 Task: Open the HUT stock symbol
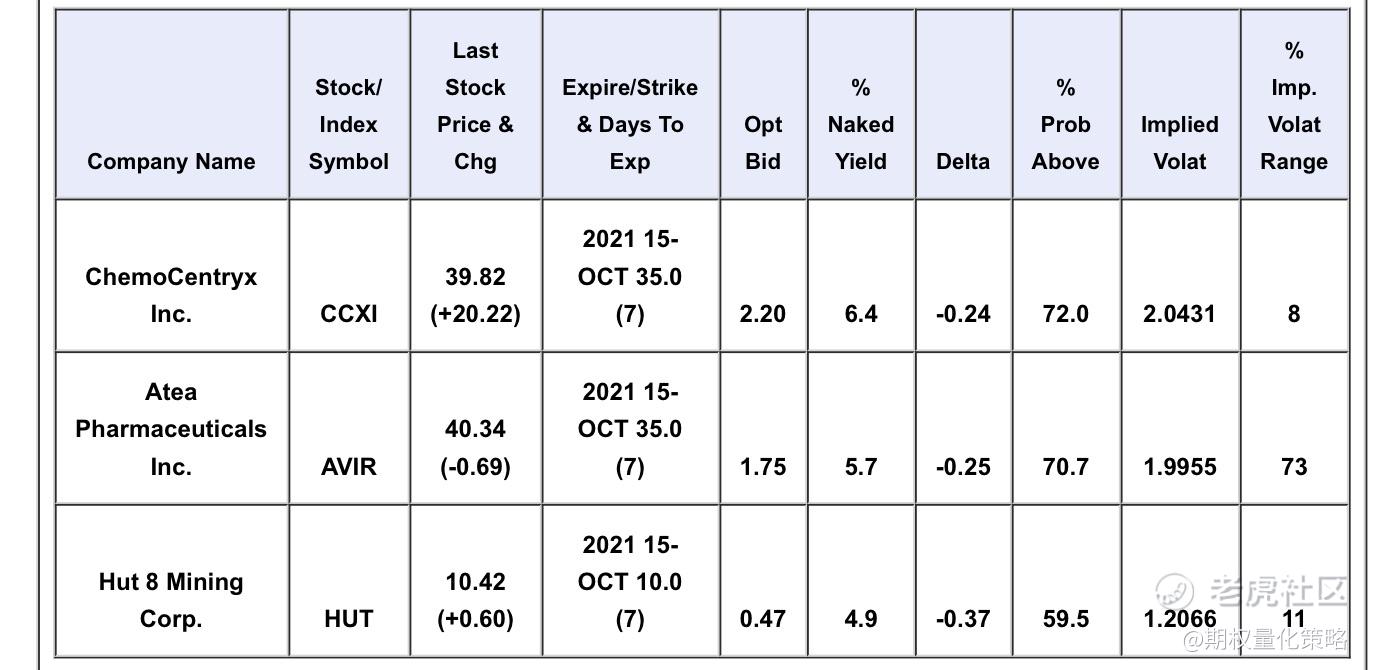pos(348,619)
